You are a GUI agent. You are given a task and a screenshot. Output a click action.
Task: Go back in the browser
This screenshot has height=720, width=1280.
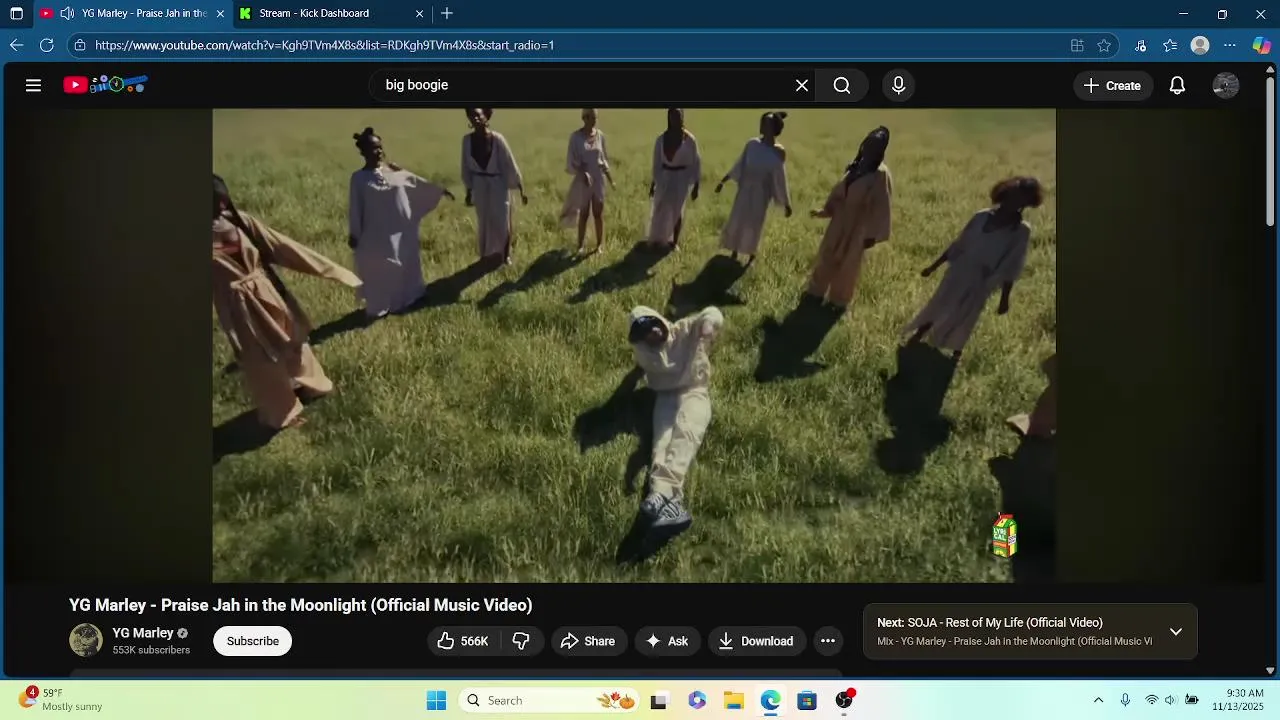[16, 45]
